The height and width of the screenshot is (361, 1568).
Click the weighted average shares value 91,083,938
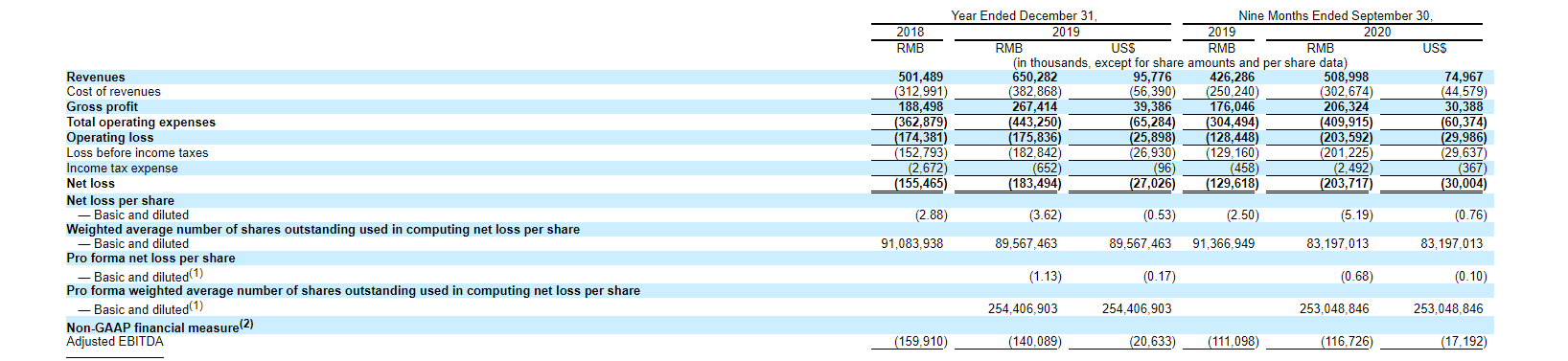911,244
